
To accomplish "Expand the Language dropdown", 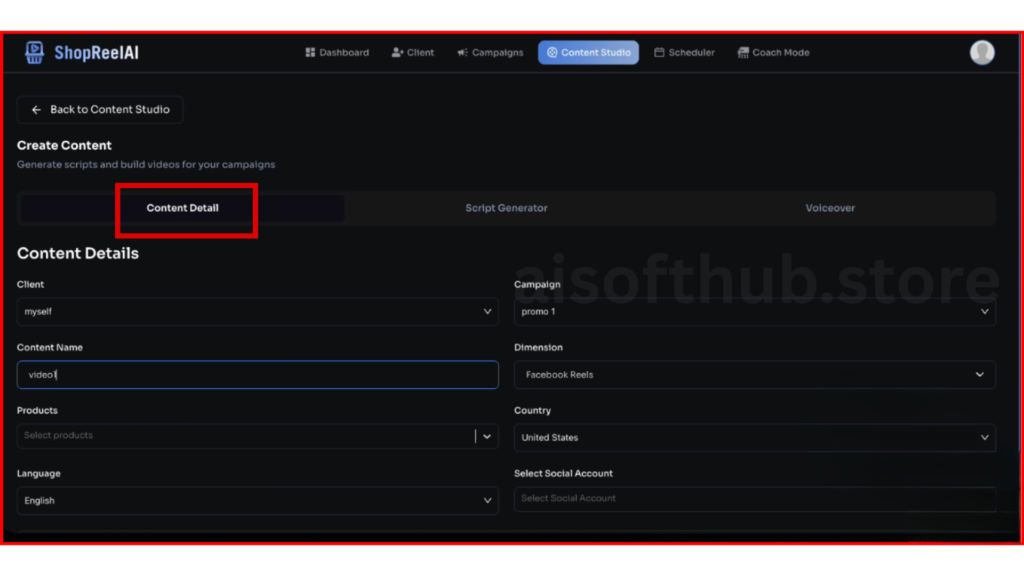I will [257, 501].
